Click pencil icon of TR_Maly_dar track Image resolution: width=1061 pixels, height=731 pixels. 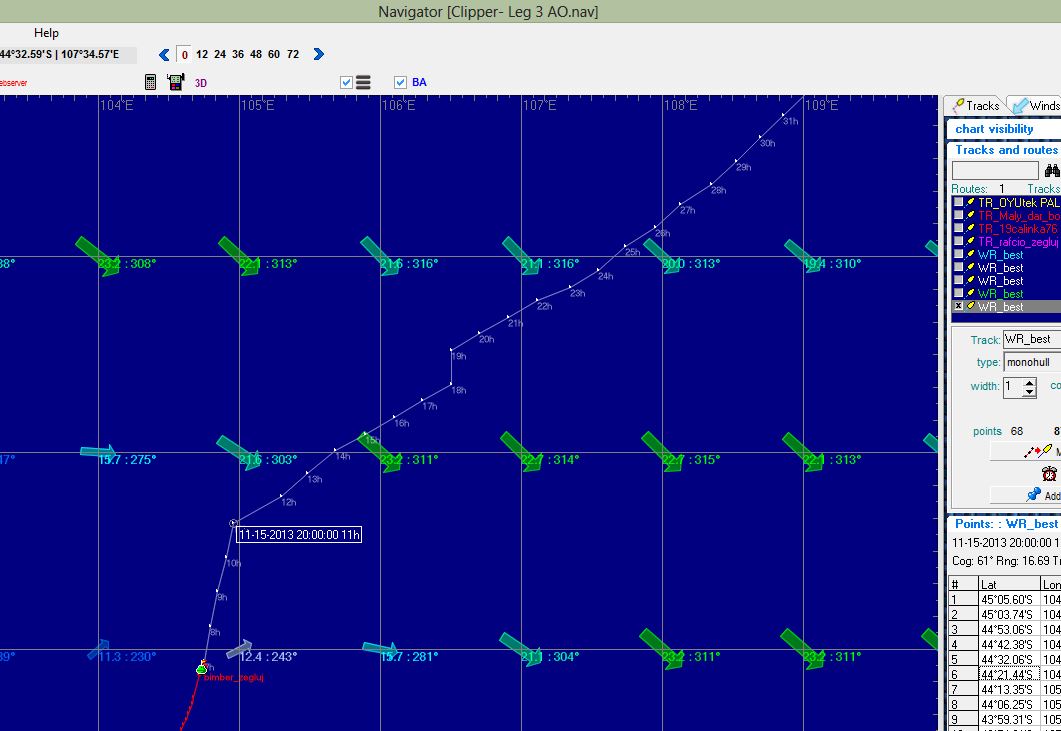[x=970, y=215]
